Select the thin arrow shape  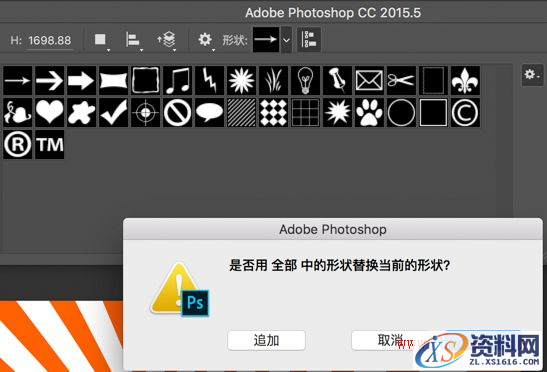coord(17,81)
